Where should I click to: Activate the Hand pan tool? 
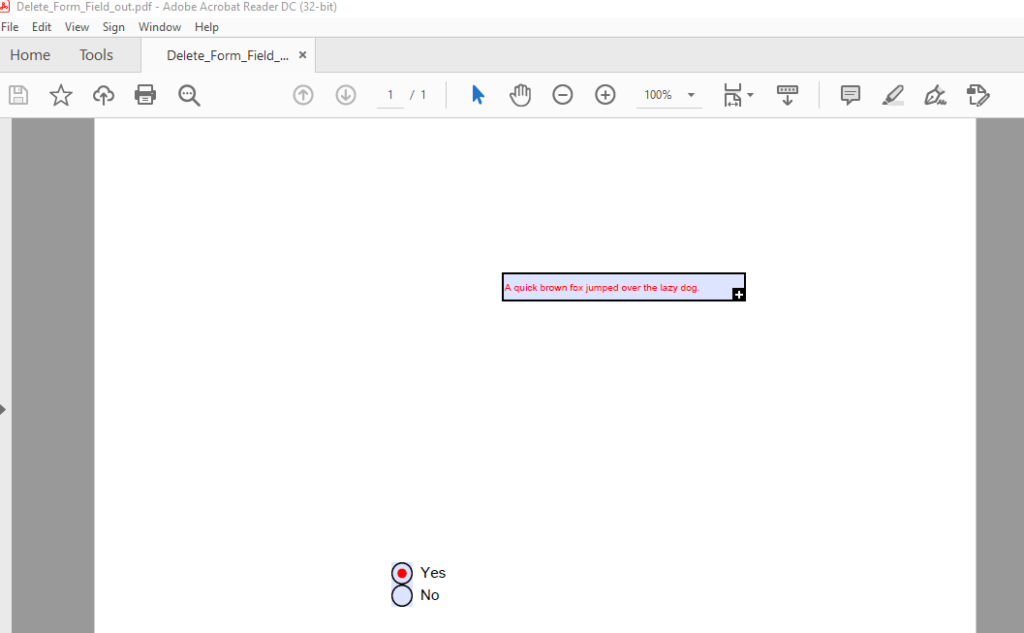pos(520,95)
